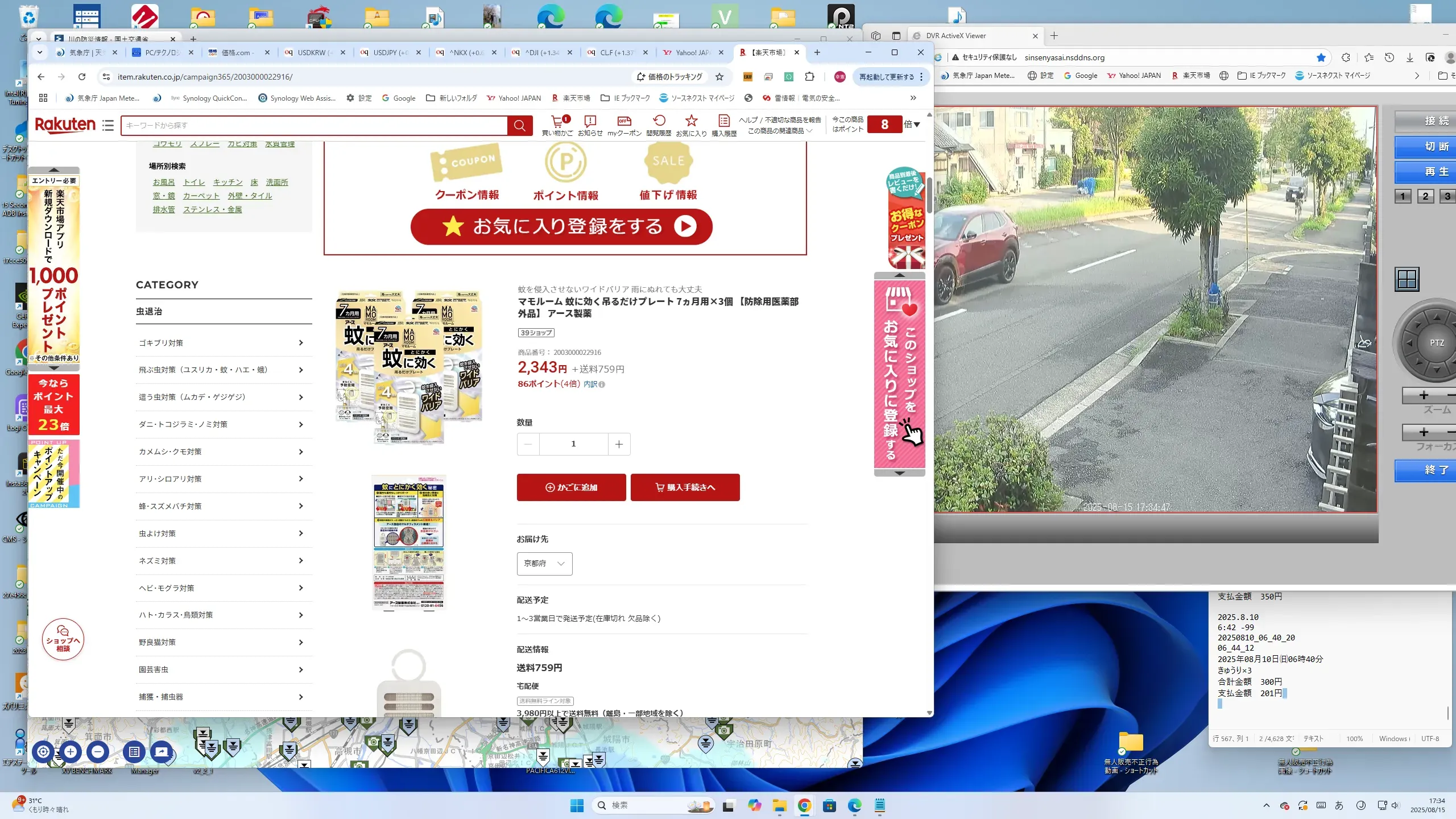Image resolution: width=1456 pixels, height=819 pixels.
Task: Open myクーポン coupon icon
Action: tap(624, 121)
